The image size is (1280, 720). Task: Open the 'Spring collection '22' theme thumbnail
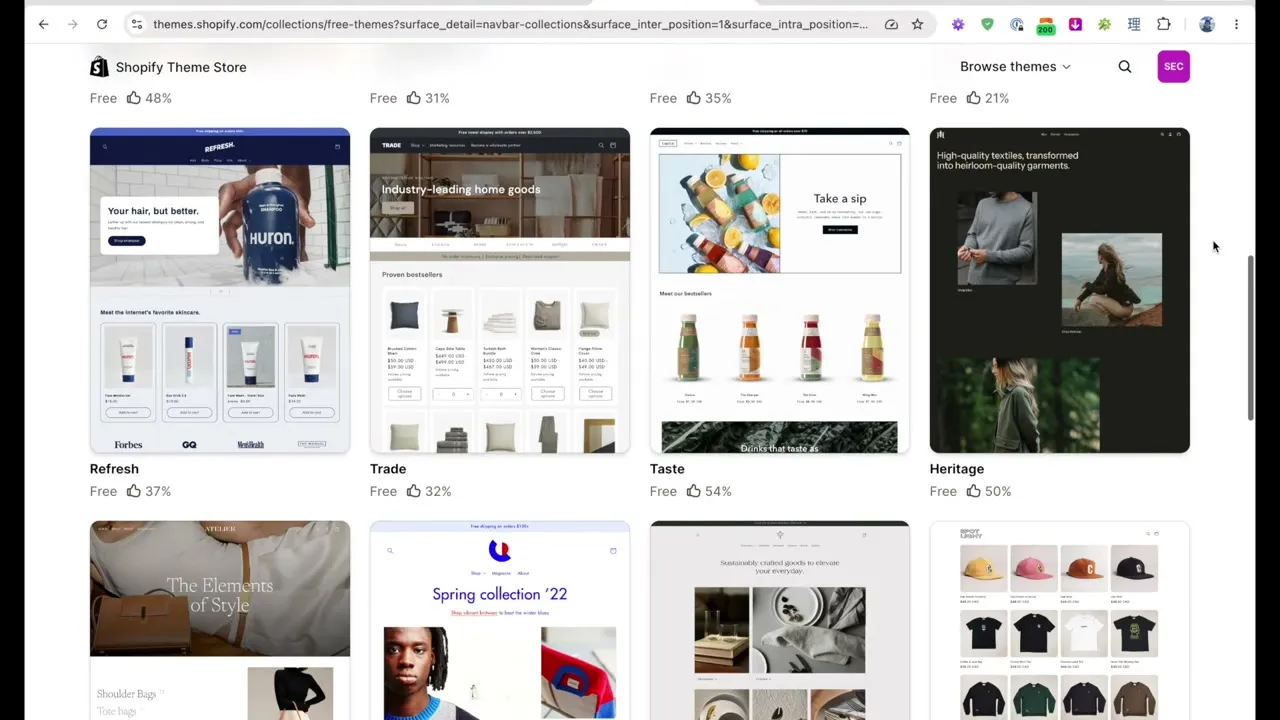click(x=500, y=620)
